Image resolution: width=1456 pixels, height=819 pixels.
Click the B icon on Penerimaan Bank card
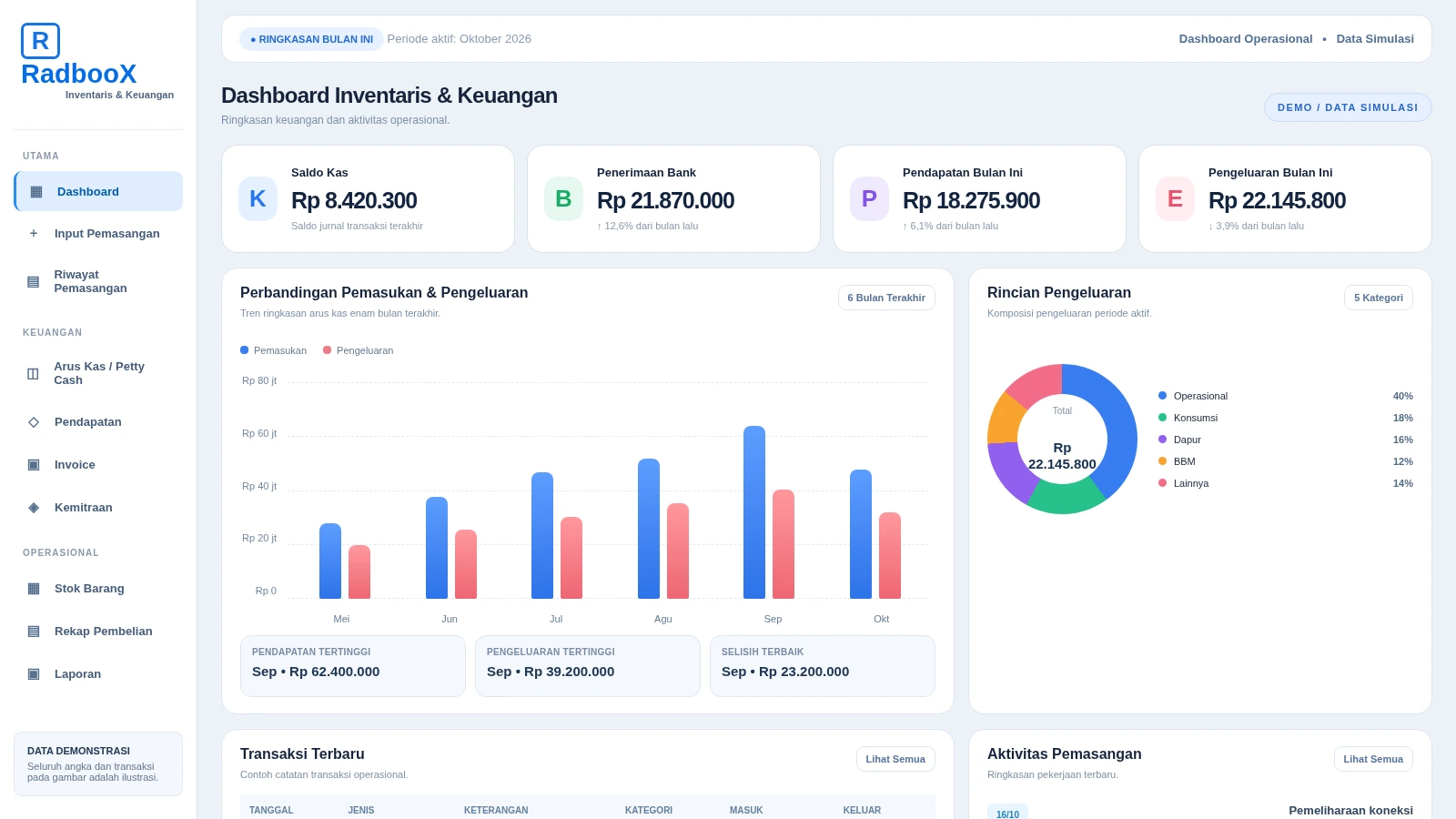pos(563,198)
